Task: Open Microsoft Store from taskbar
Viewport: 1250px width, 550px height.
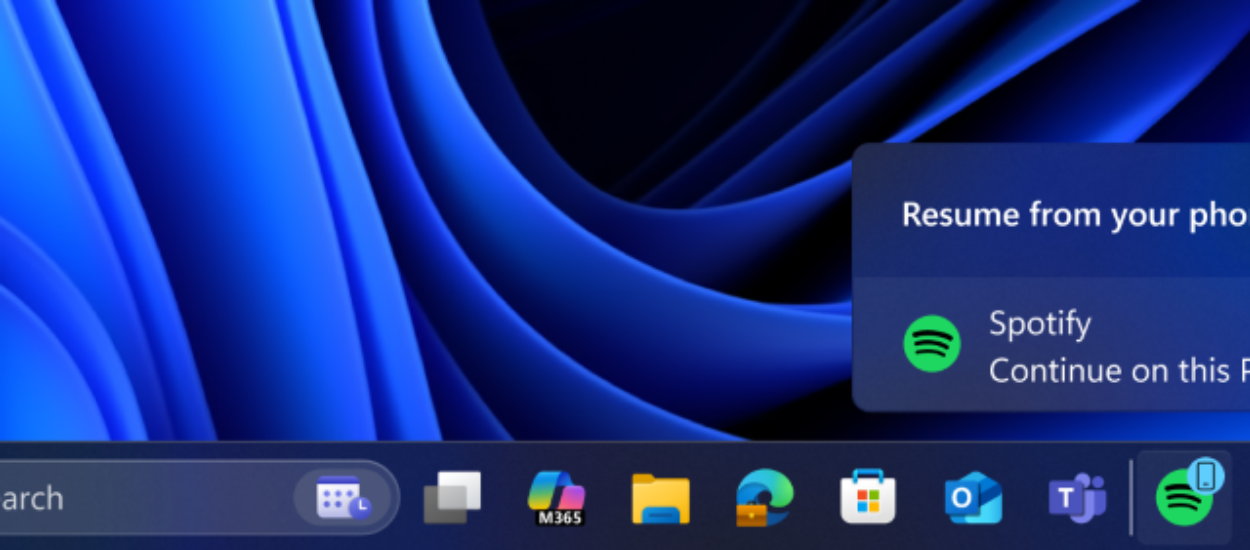Action: pyautogui.click(x=868, y=497)
